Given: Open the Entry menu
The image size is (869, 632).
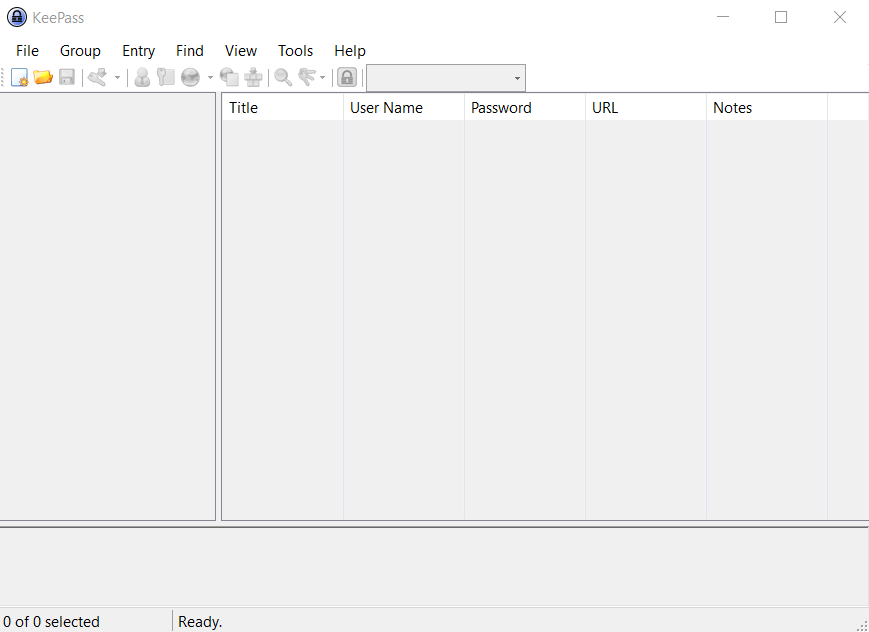Looking at the screenshot, I should pos(138,50).
